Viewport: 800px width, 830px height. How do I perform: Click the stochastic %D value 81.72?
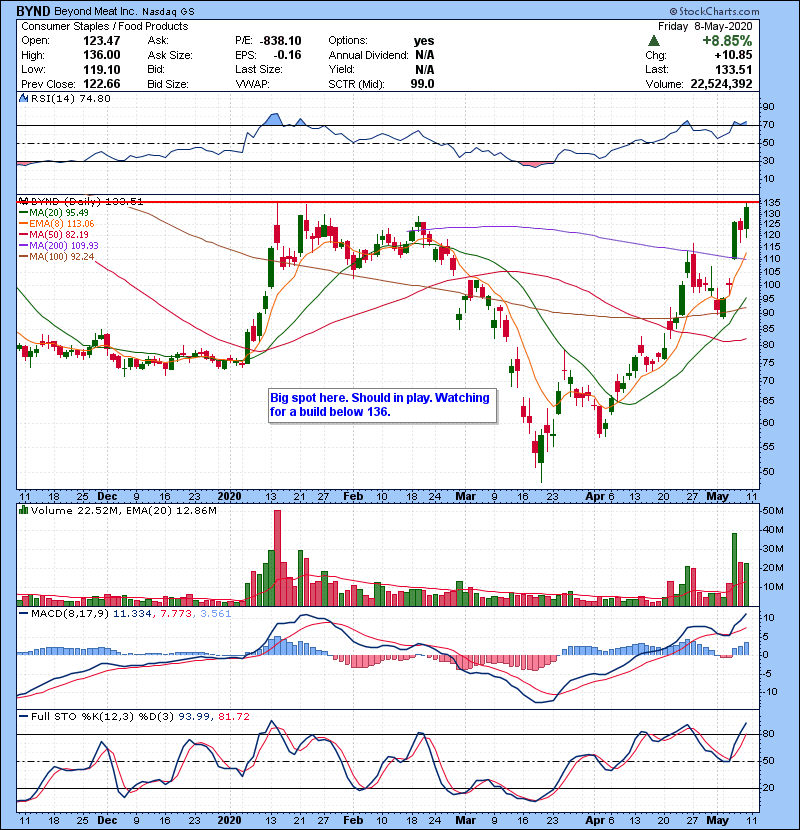(233, 716)
